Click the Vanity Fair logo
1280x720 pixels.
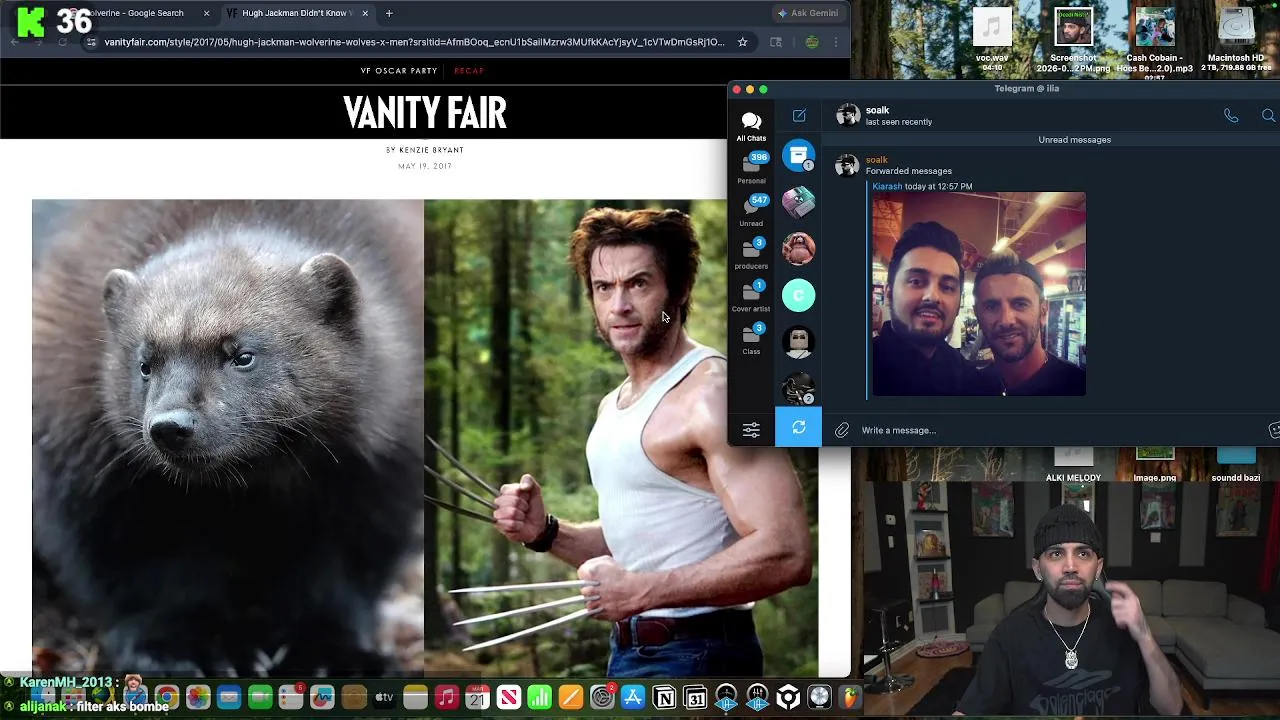pos(425,113)
